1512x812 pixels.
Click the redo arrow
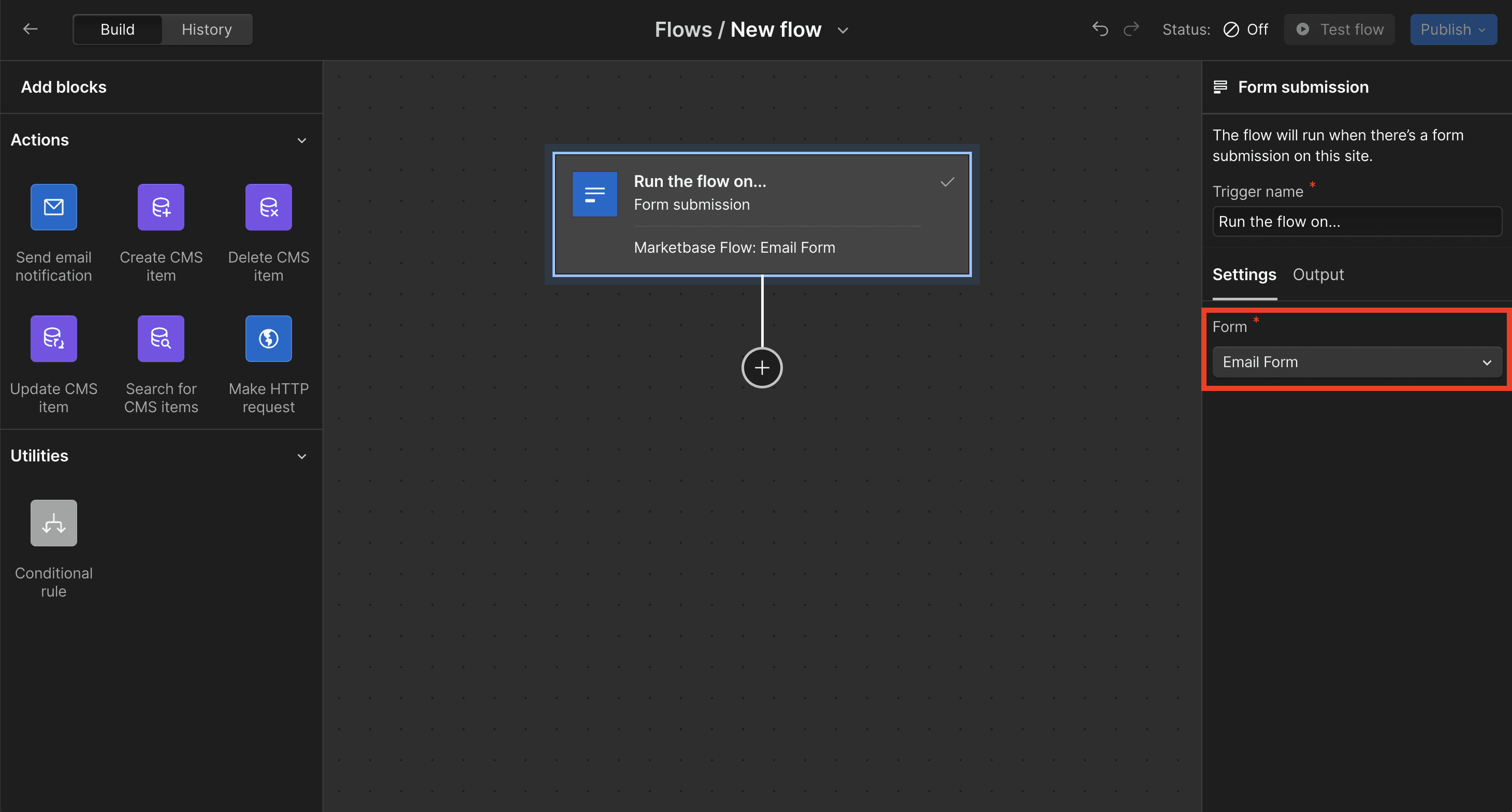click(x=1131, y=30)
